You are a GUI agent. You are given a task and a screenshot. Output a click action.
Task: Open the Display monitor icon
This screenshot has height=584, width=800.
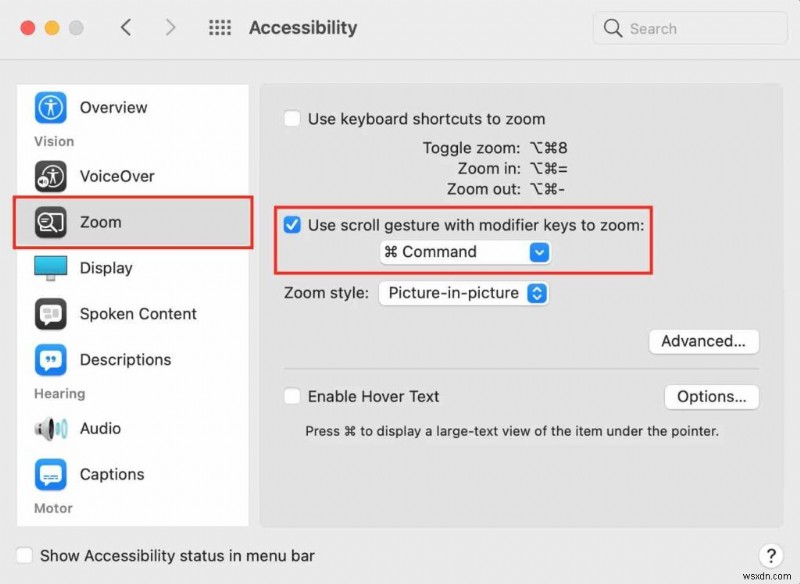pos(50,268)
